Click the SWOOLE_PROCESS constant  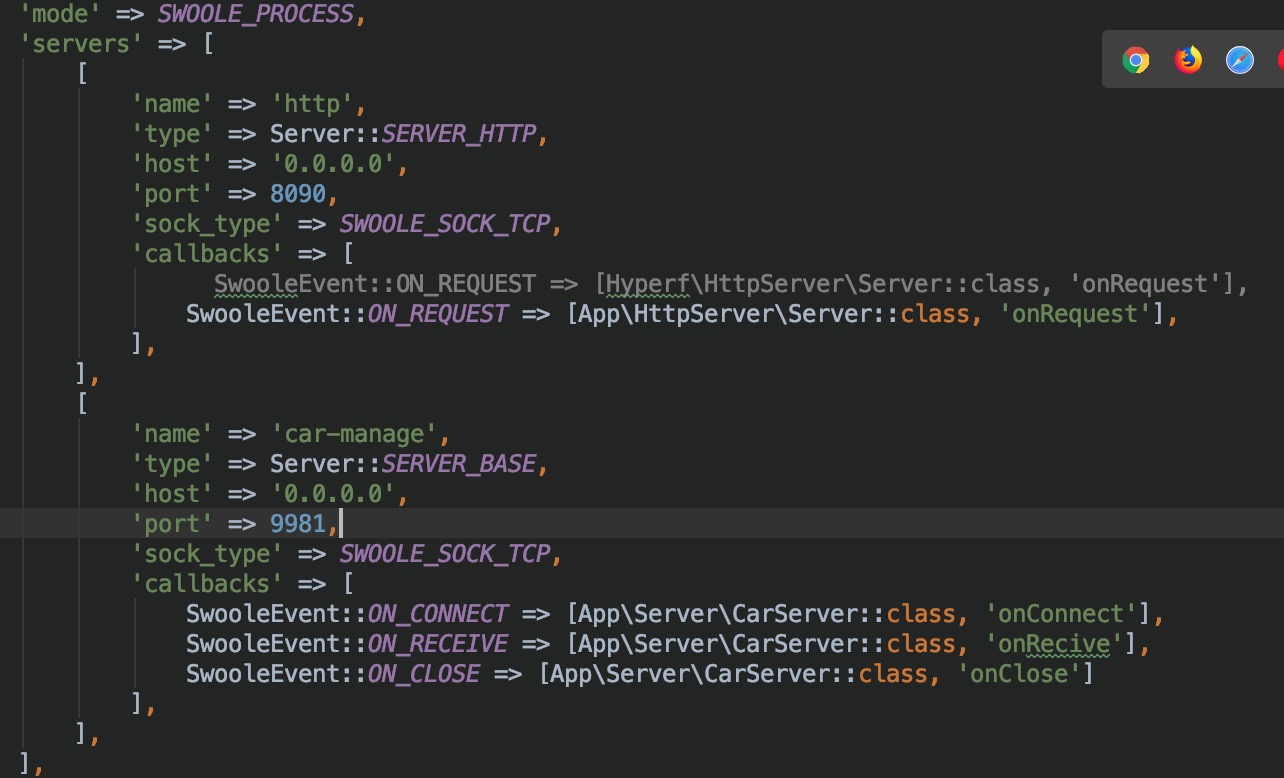252,14
